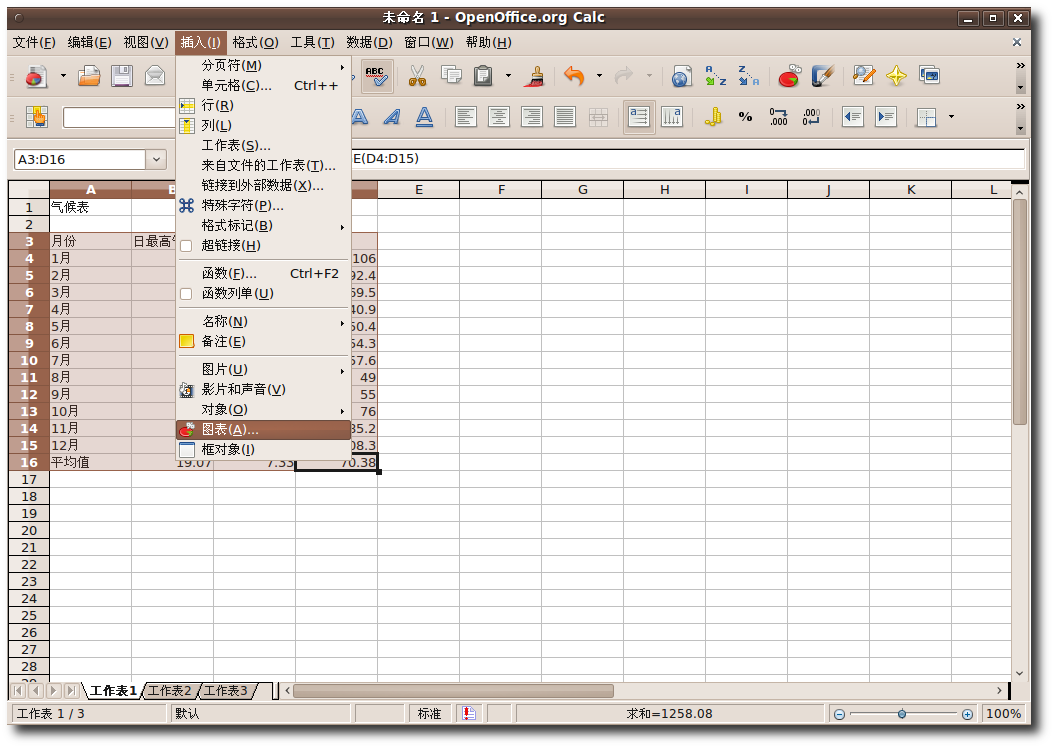Click the email document icon
1054x748 pixels.
[x=155, y=76]
